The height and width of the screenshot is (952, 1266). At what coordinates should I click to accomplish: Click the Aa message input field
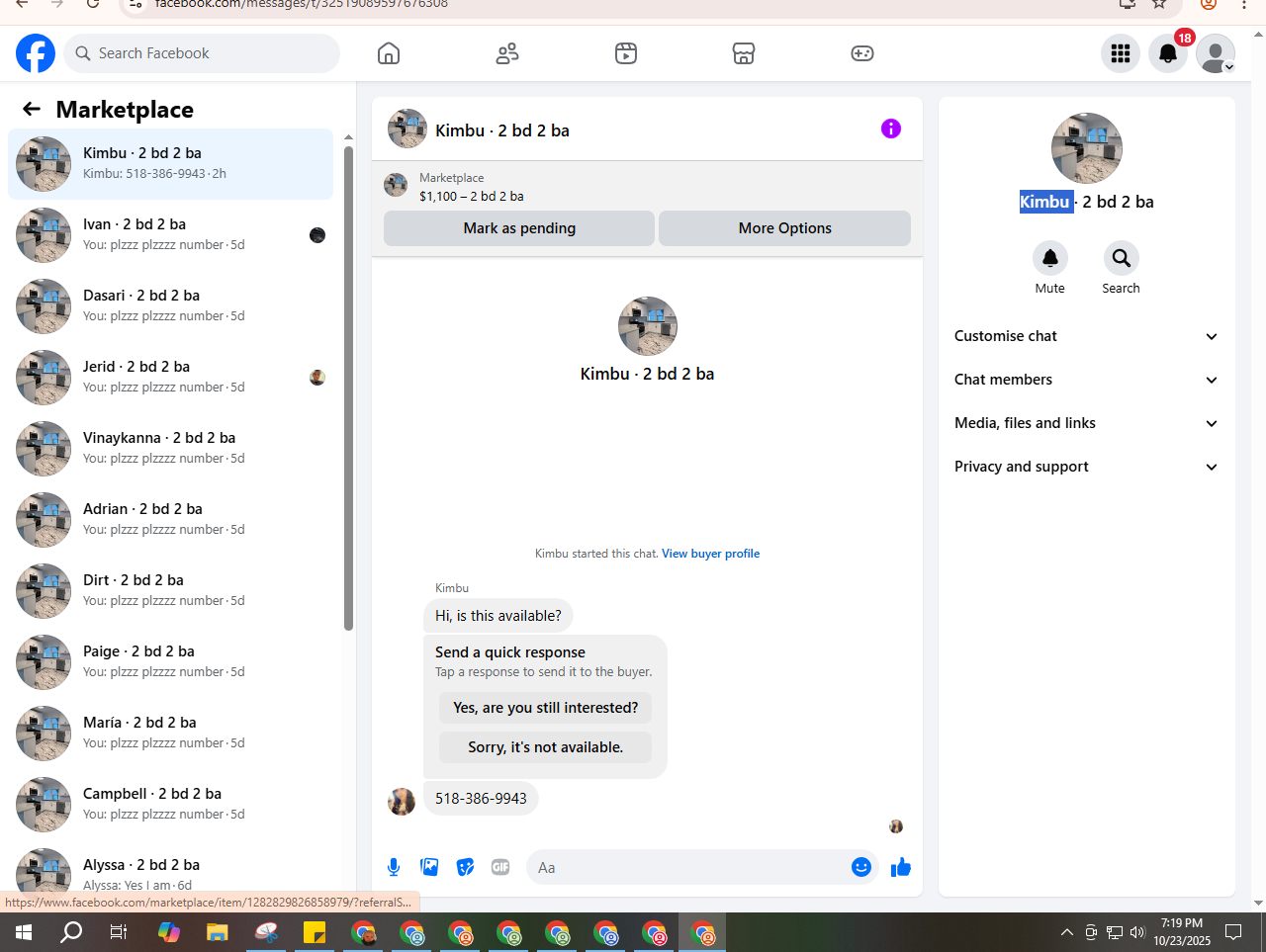686,867
